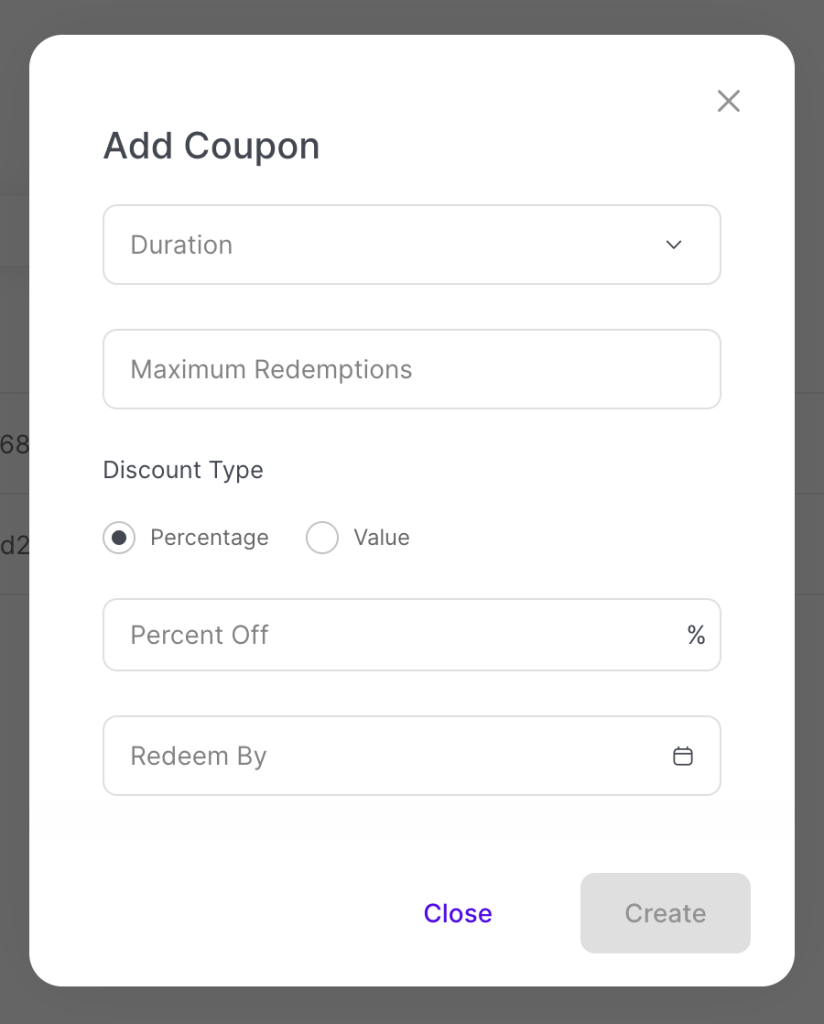Click the Discount Type label

(x=183, y=470)
